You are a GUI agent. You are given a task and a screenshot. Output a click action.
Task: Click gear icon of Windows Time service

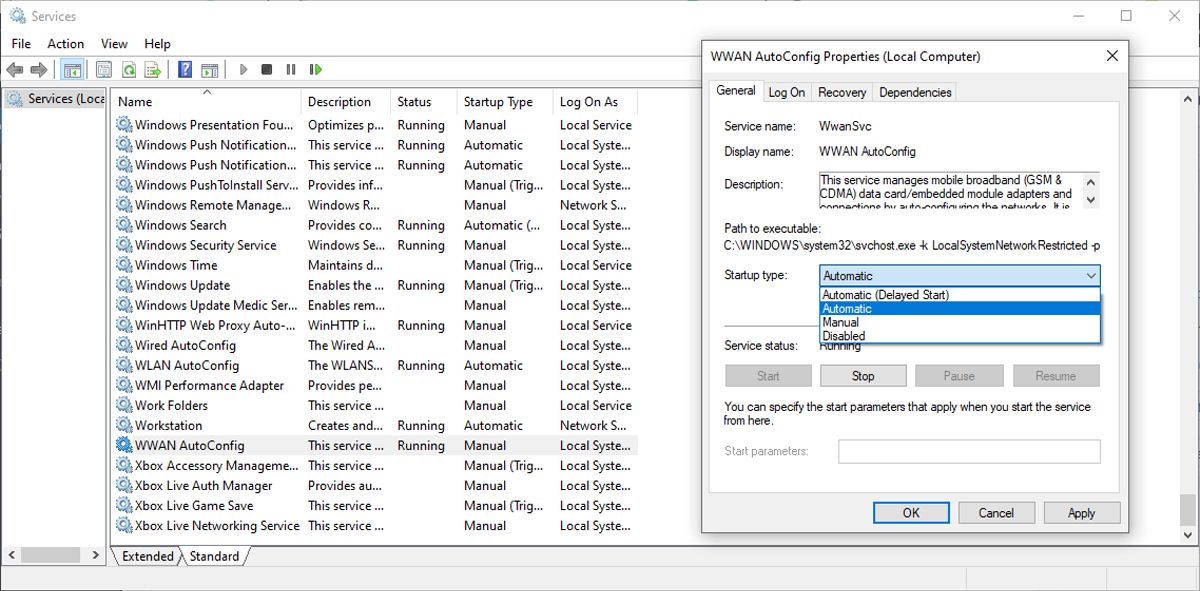point(124,265)
